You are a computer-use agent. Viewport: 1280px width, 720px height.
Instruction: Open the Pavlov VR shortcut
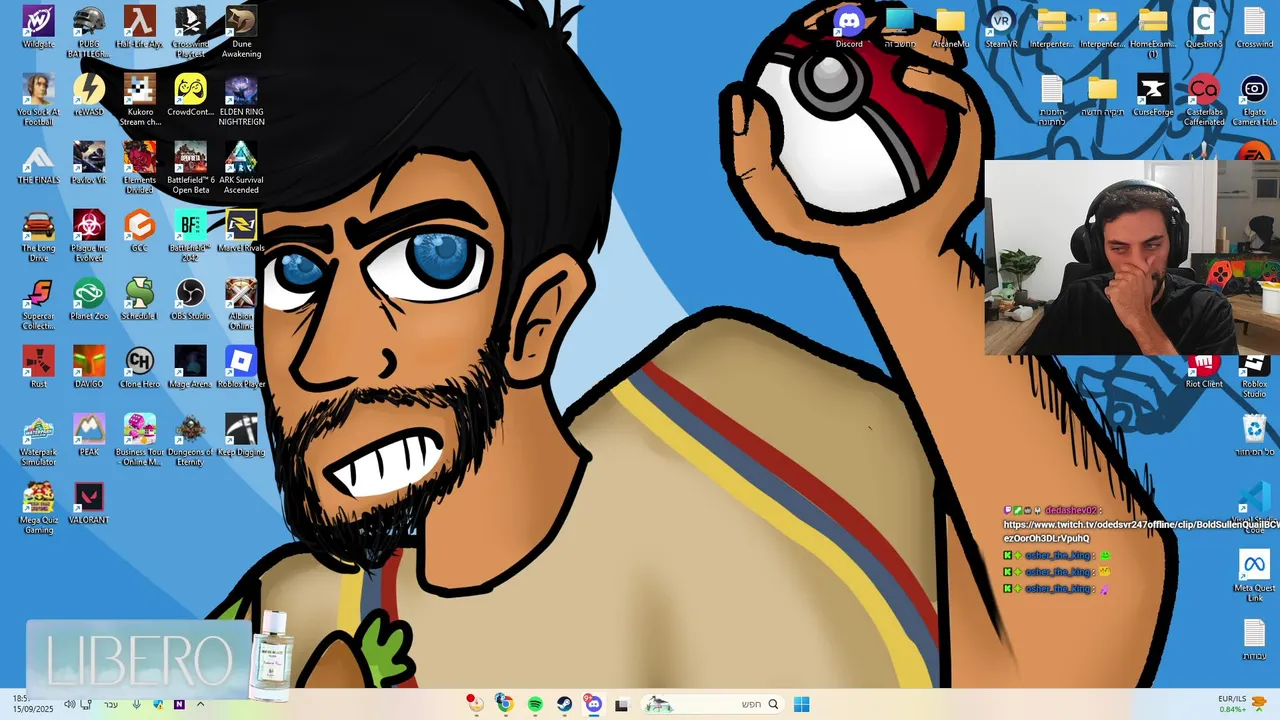(89, 163)
